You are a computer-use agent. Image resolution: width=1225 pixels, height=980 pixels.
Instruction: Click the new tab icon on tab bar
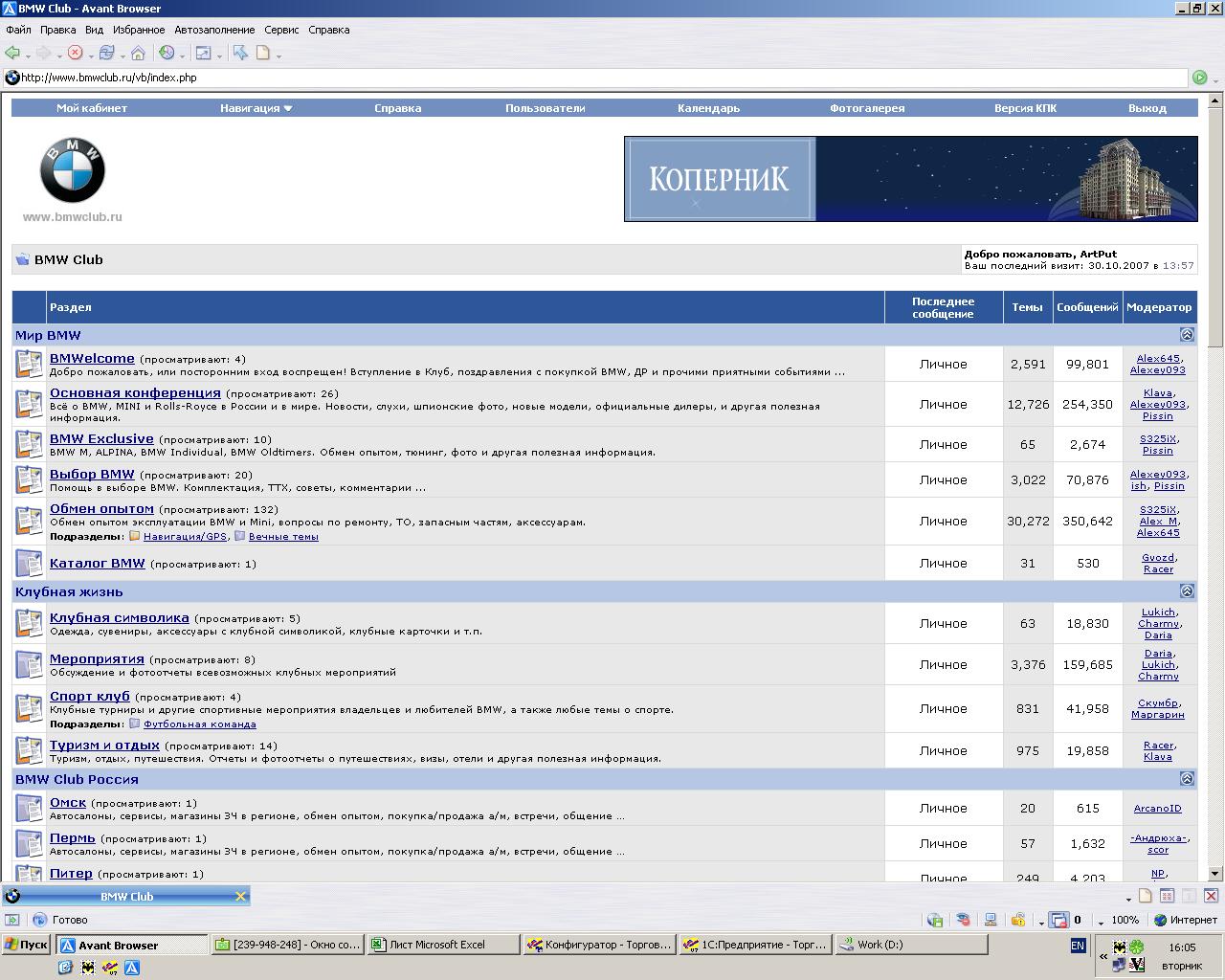(1145, 897)
